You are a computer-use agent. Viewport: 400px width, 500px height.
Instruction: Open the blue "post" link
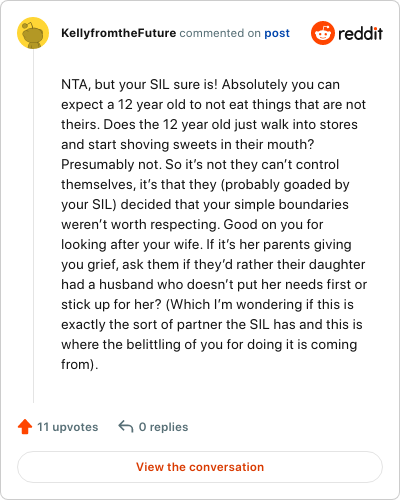click(x=277, y=33)
